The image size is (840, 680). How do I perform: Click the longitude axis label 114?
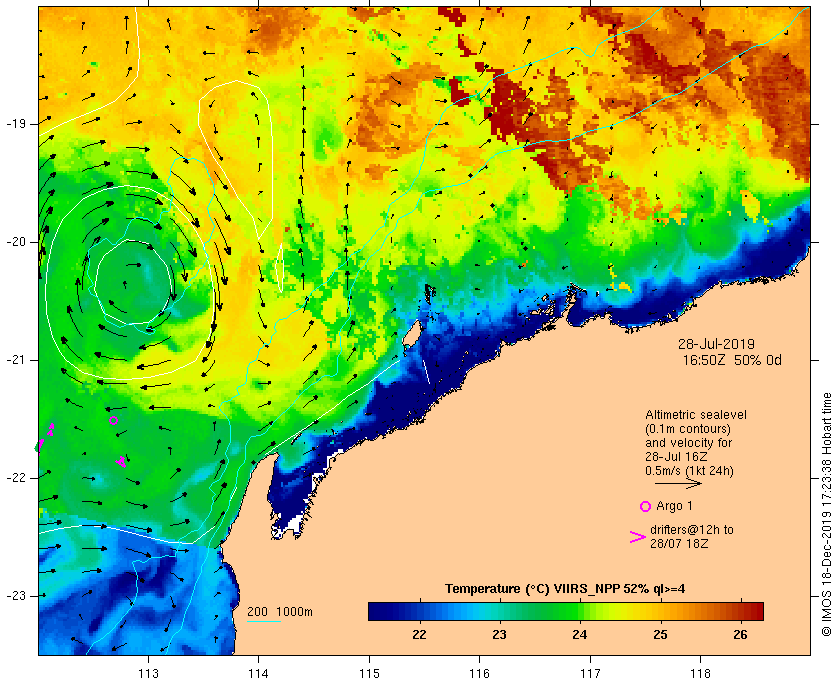tap(259, 673)
